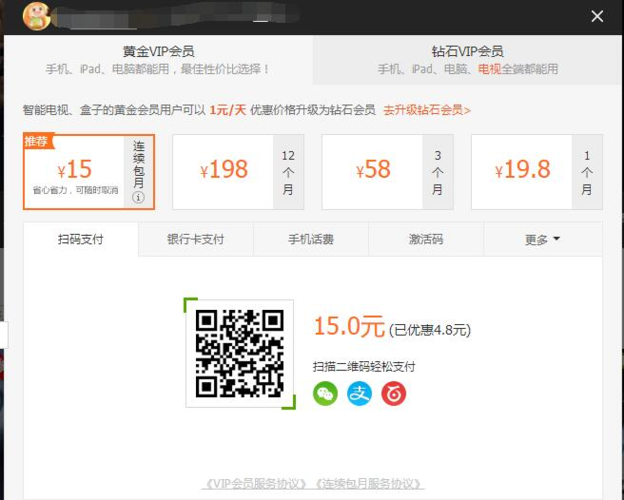This screenshot has height=500, width=624.
Task: Click the payment QR code image
Action: coord(240,353)
